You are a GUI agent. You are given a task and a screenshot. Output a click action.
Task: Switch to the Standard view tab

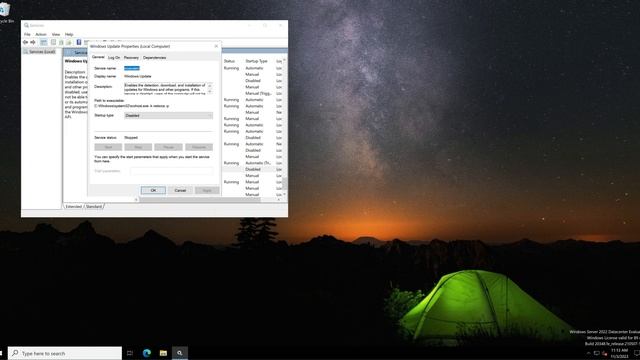point(94,207)
